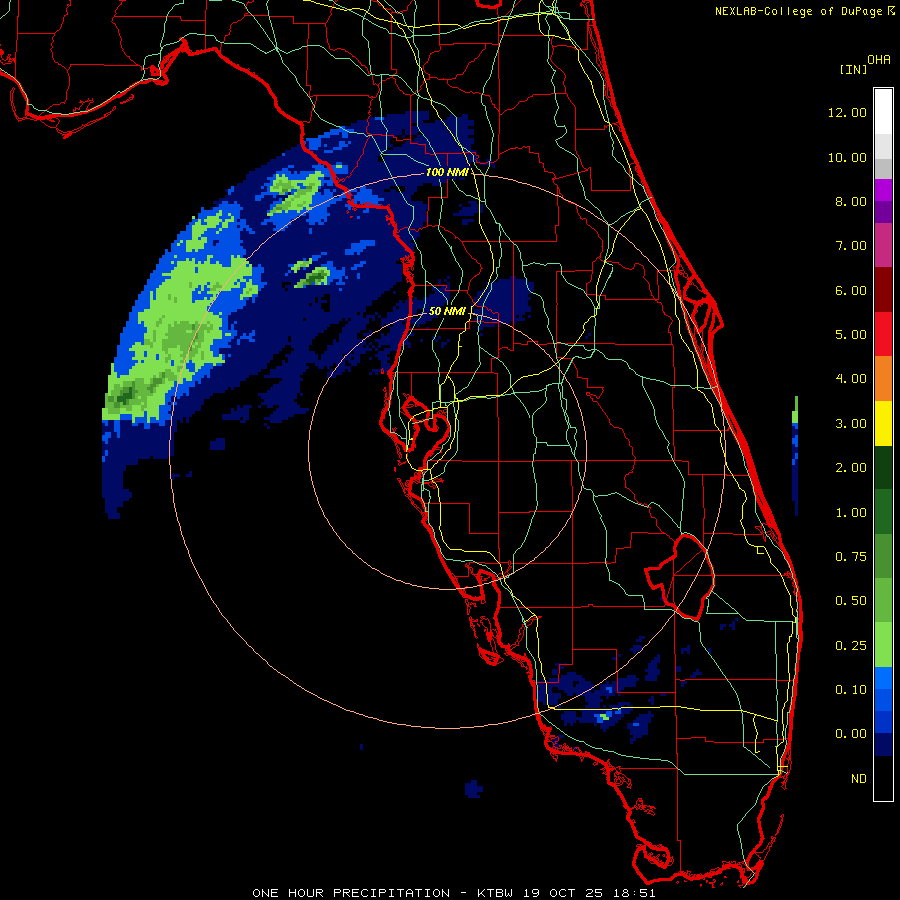
Task: Click the ND legend label
Action: click(859, 779)
